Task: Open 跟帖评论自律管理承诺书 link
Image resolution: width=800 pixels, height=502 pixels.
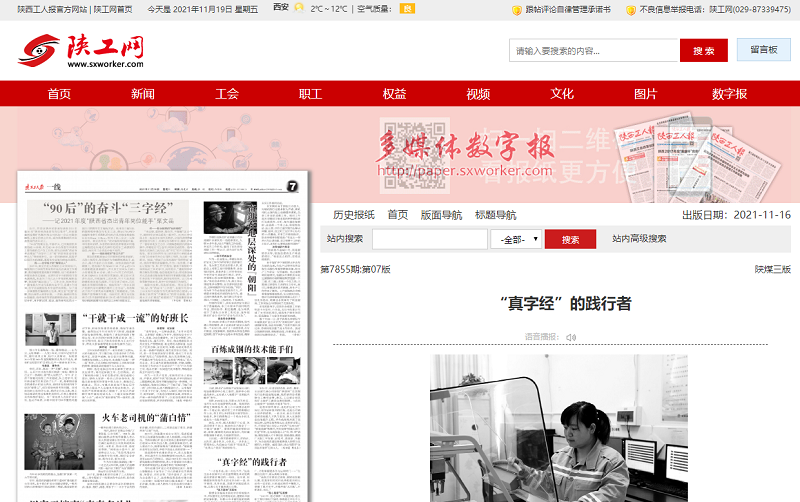Action: click(x=568, y=9)
